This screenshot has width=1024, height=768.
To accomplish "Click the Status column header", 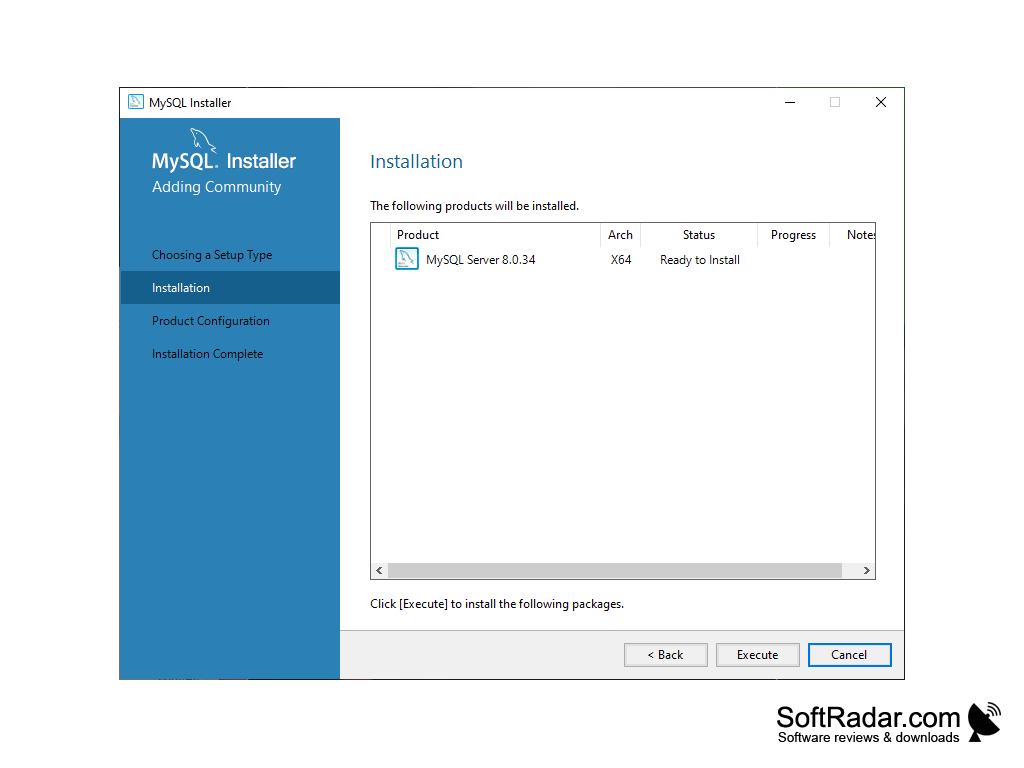I will (x=698, y=234).
